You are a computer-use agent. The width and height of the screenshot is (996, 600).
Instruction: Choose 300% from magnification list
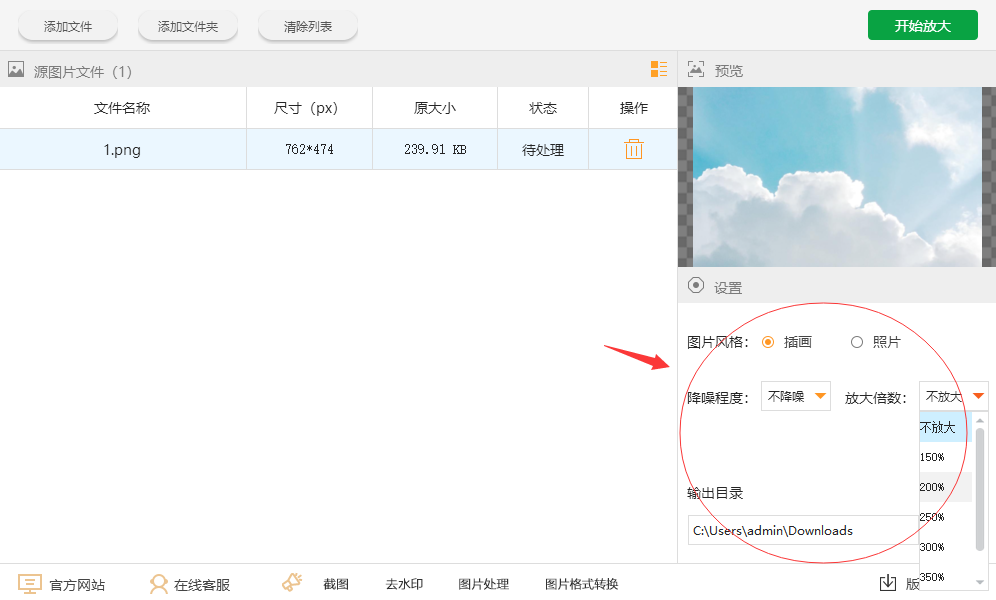tap(933, 547)
